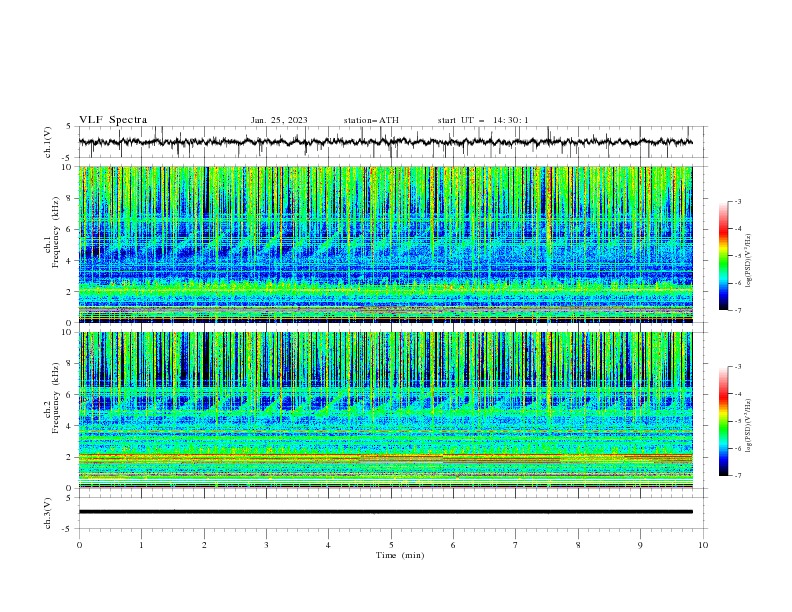Click the ch.2 color bar "log(PSD)(V²/Hz)" label
Image resolution: width=792 pixels, height=612 pixels.
[x=749, y=426]
